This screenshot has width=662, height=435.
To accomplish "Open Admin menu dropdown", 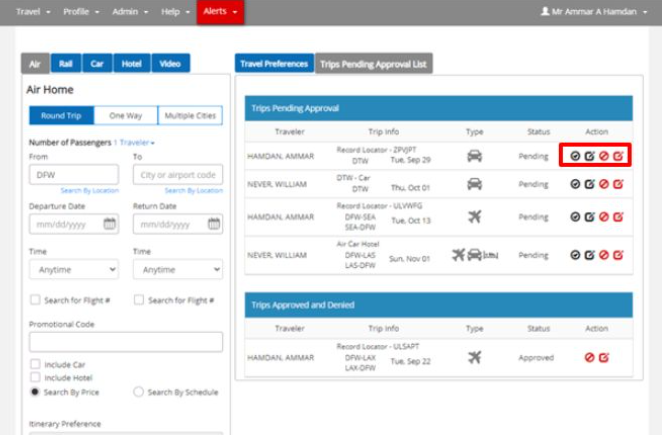I will click(x=130, y=12).
